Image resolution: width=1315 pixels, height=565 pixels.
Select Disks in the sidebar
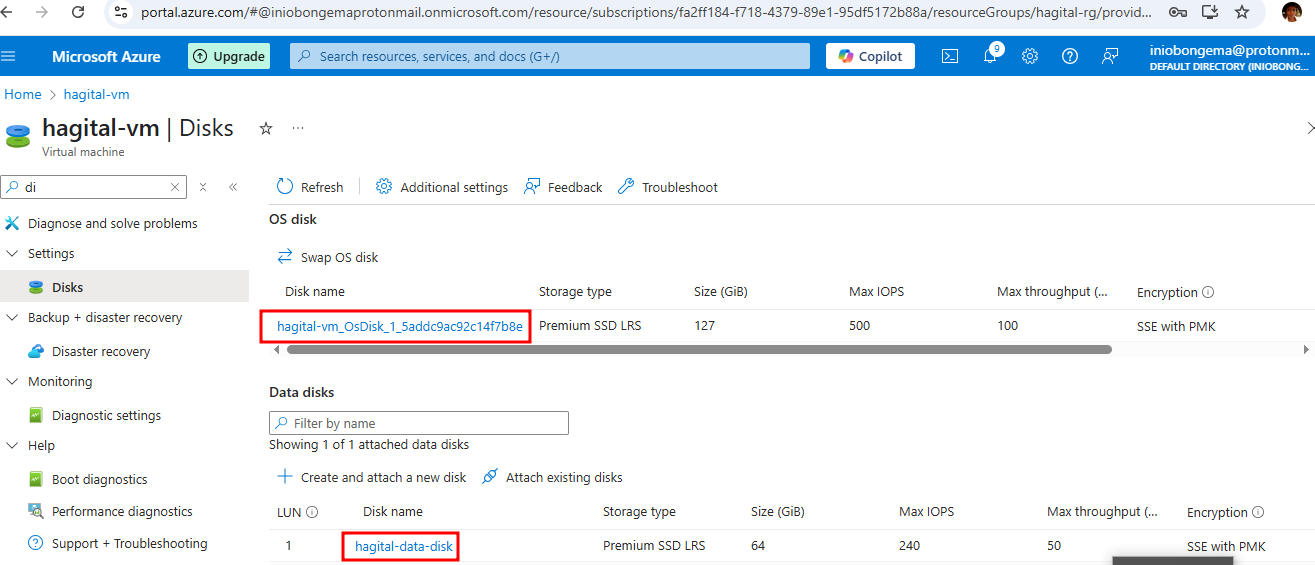68,287
